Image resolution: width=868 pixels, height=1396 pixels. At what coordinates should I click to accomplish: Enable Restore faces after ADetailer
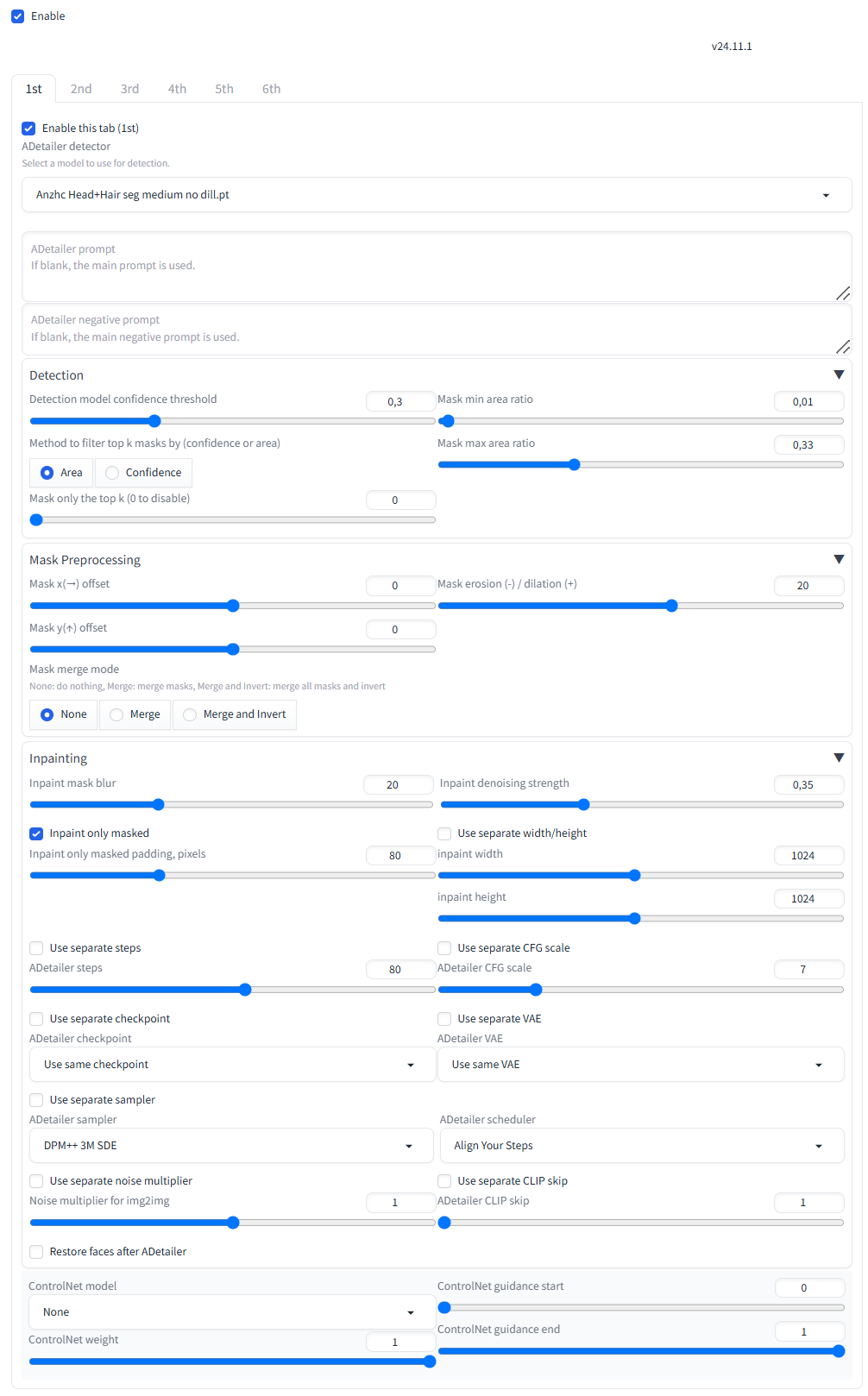click(36, 1252)
